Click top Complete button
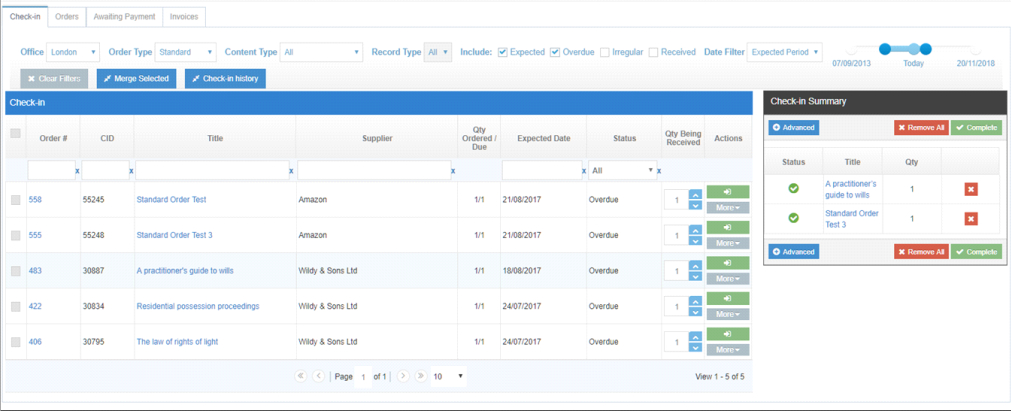 977,128
